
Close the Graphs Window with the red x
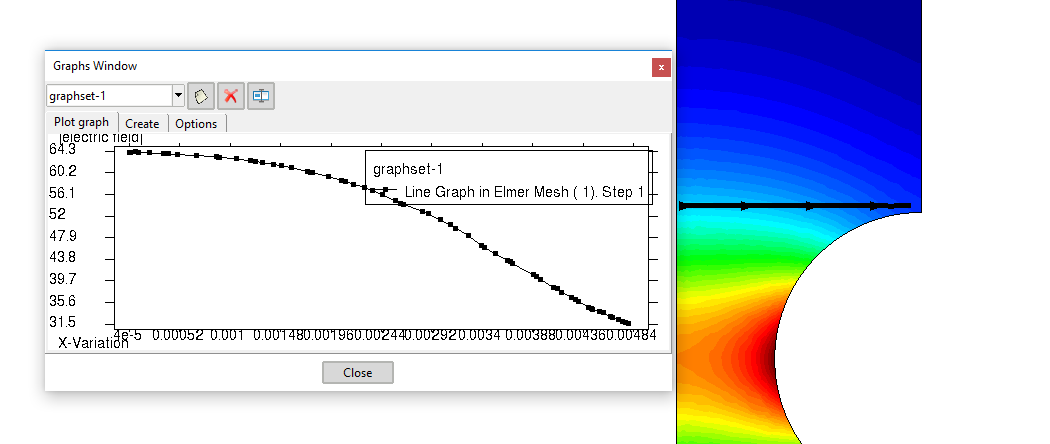661,67
